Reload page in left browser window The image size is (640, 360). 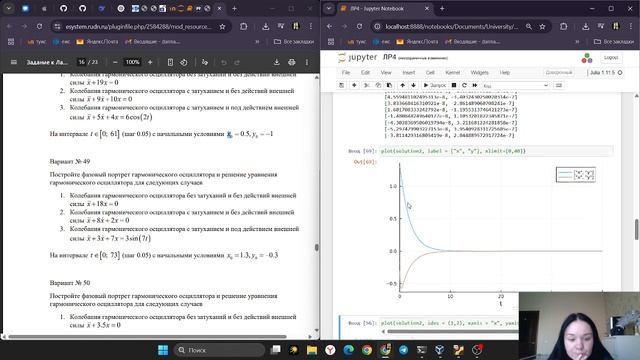pyautogui.click(x=39, y=26)
